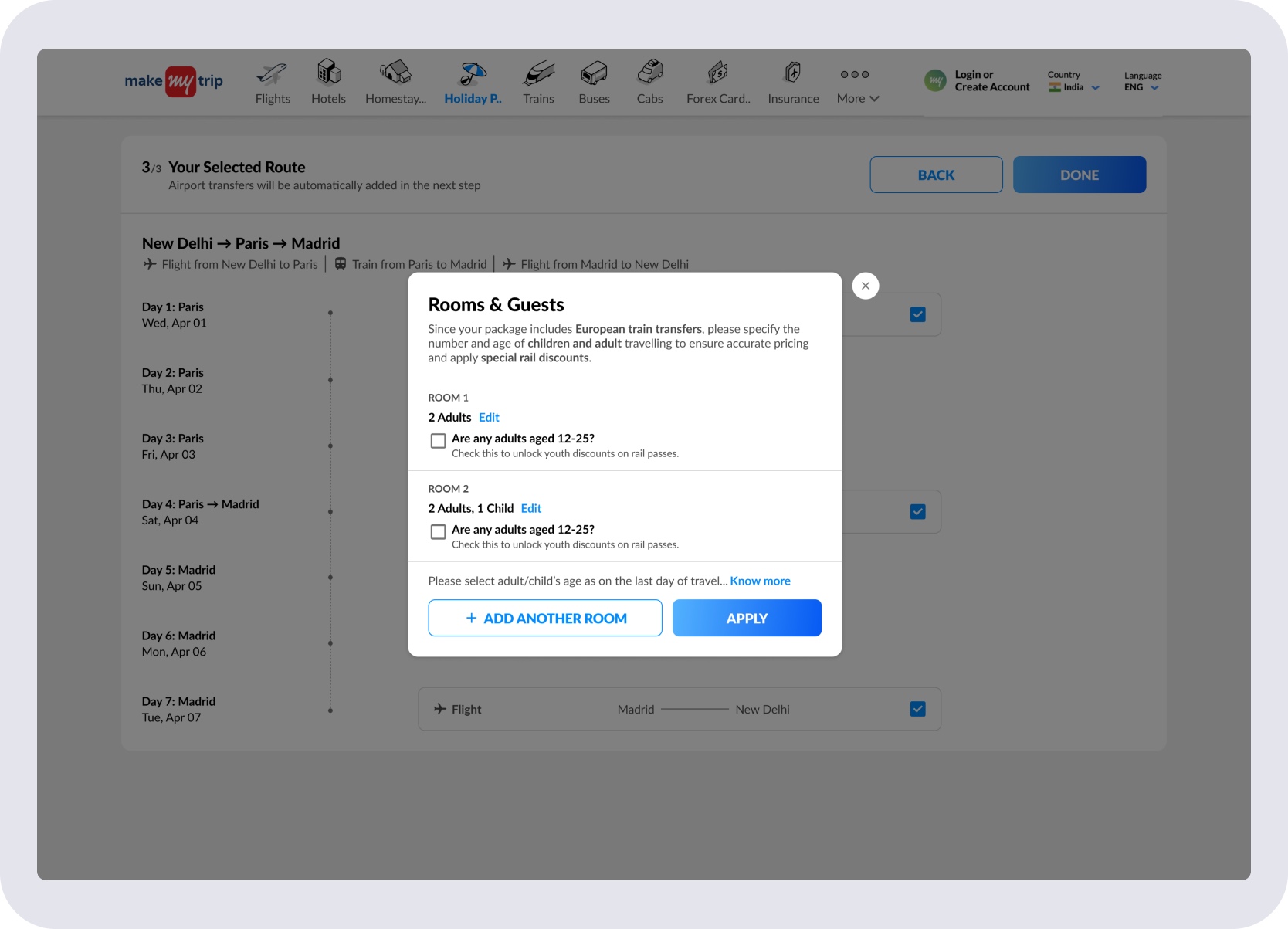
Task: Open the Hotels tab label
Action: [x=328, y=99]
